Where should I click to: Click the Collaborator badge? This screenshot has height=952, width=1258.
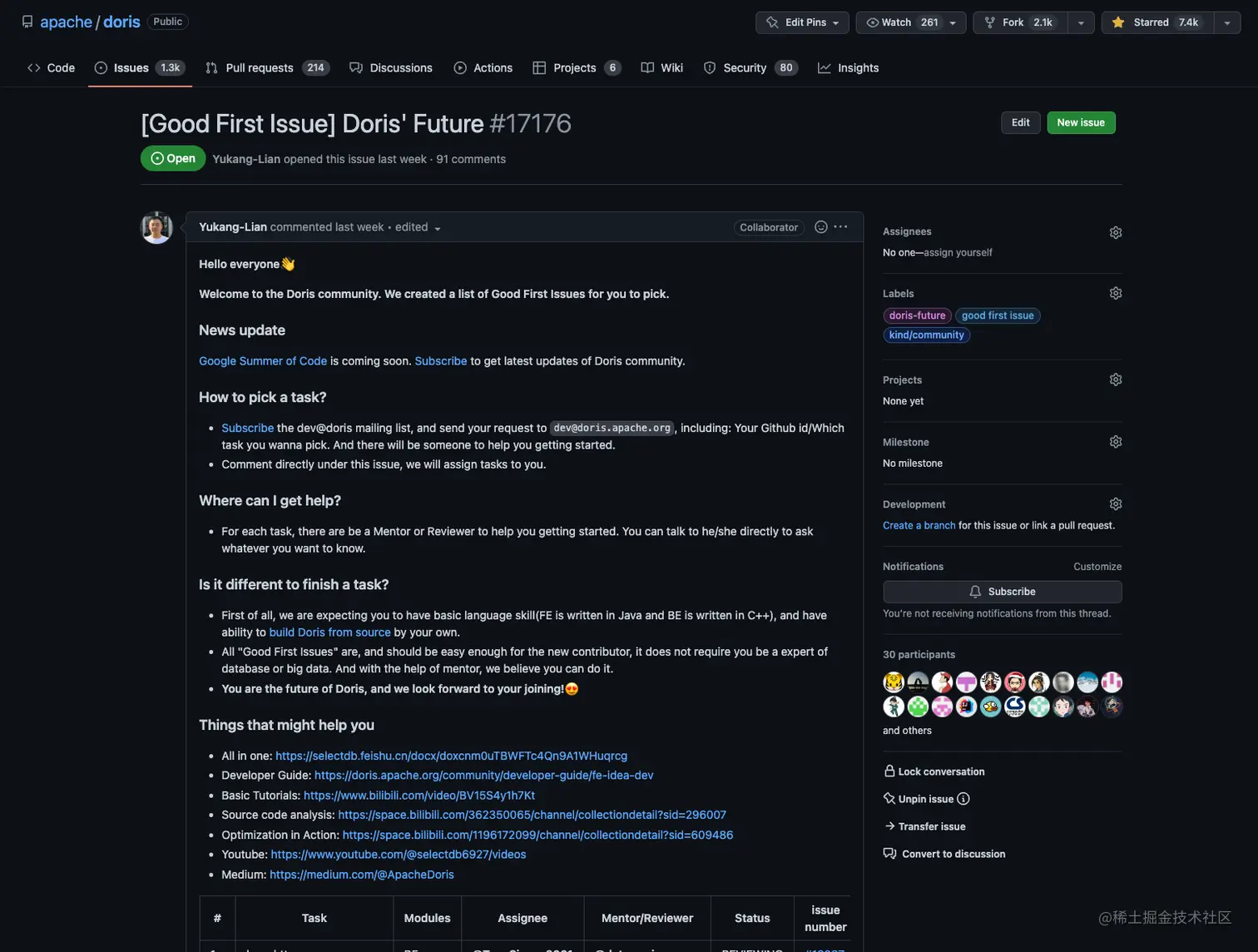coord(769,227)
